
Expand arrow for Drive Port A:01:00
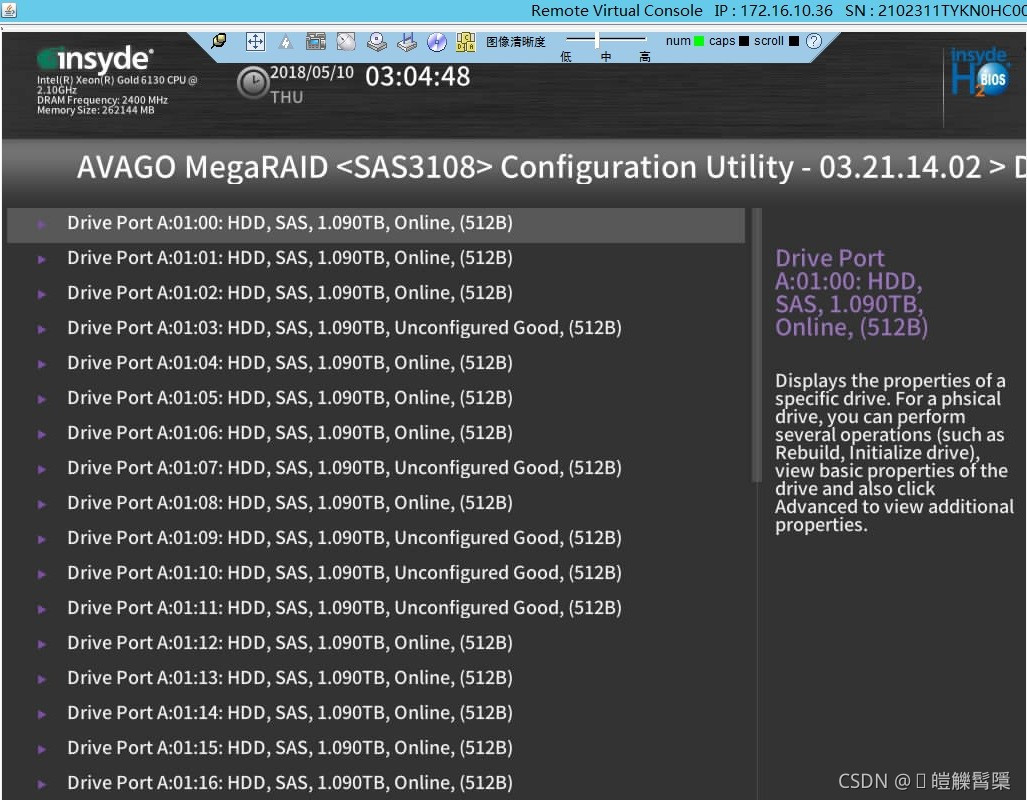pos(42,224)
